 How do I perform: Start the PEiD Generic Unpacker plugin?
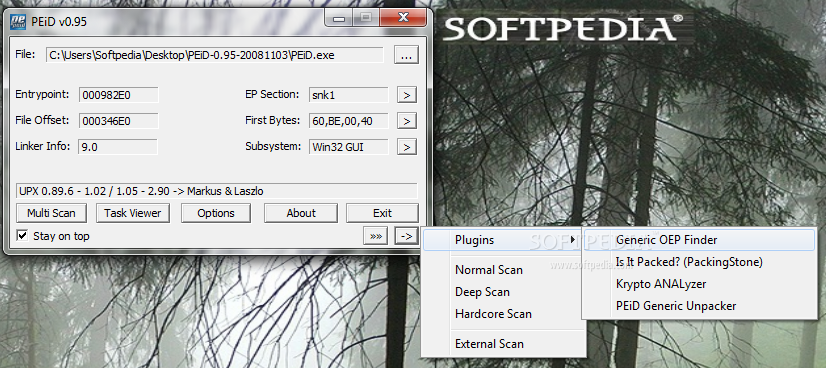click(700, 306)
